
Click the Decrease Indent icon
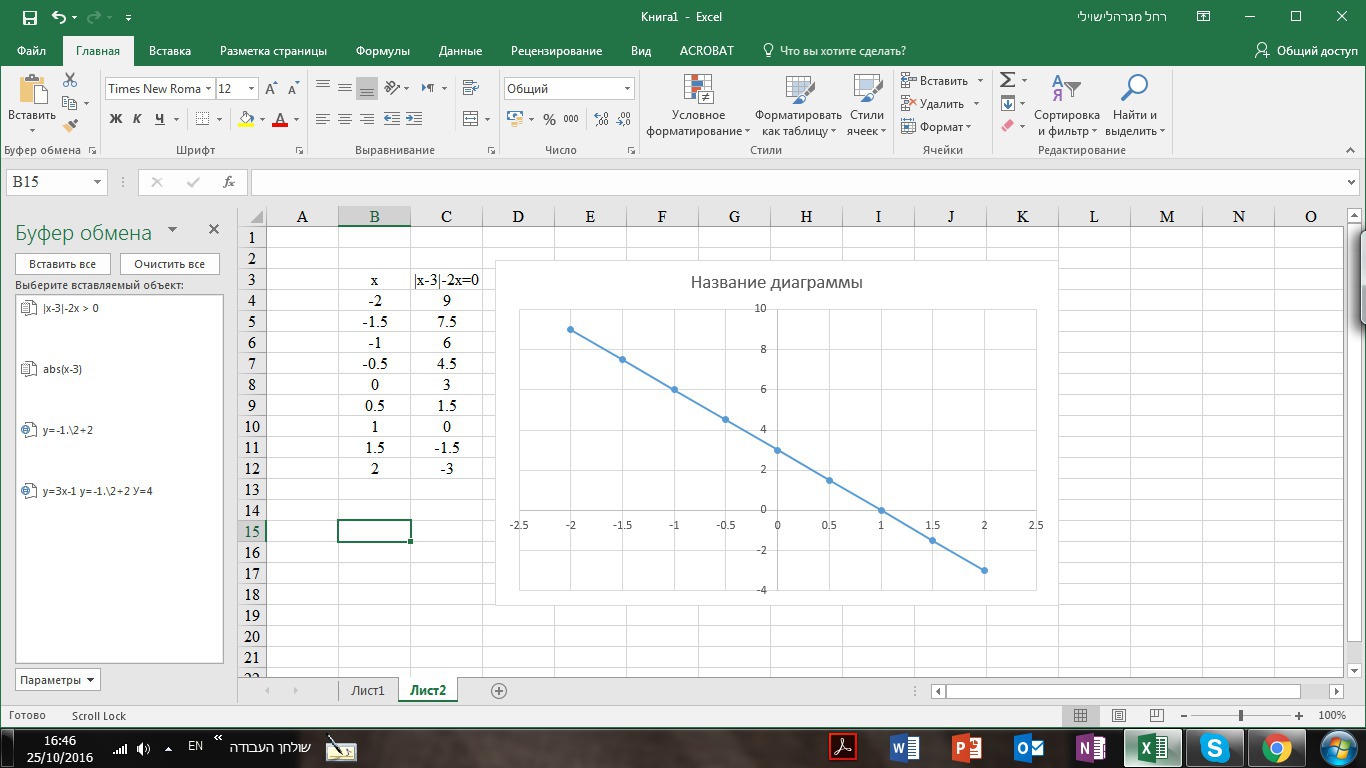tap(392, 119)
